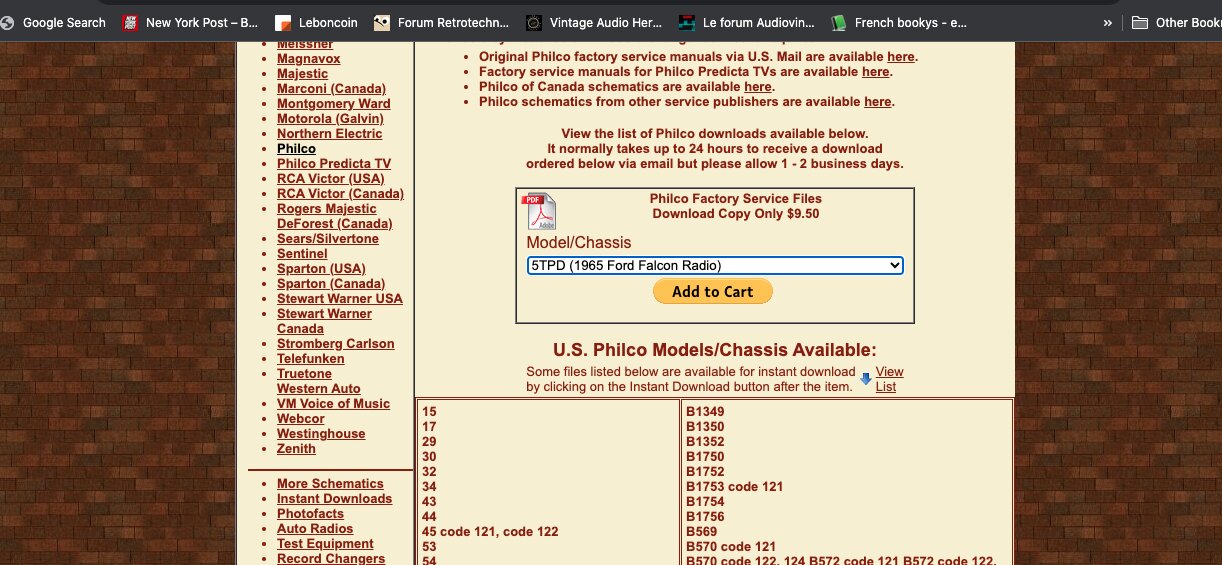Open the Northern Electric link
1222x565 pixels.
coord(329,134)
